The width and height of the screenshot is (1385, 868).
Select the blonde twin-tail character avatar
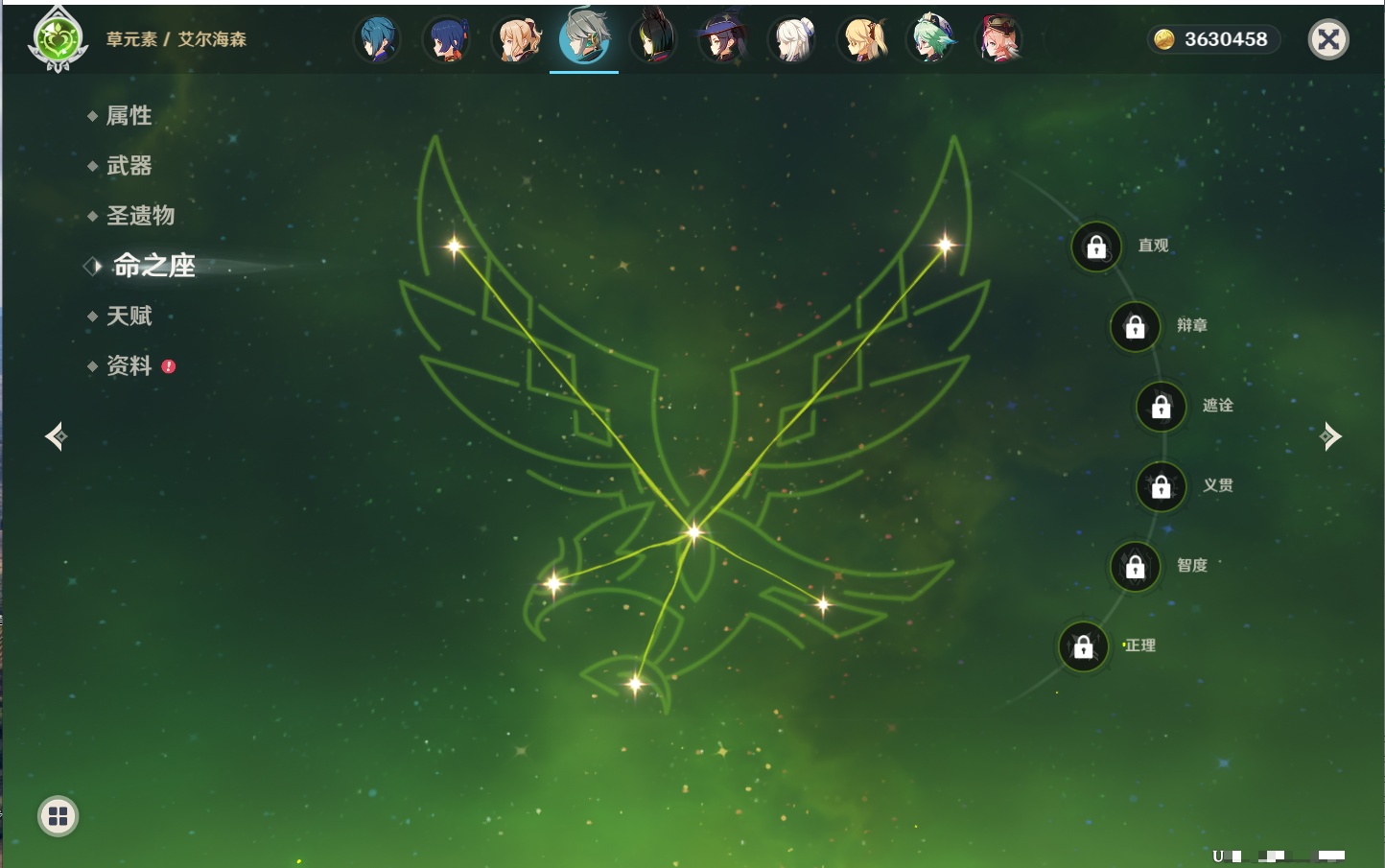860,39
